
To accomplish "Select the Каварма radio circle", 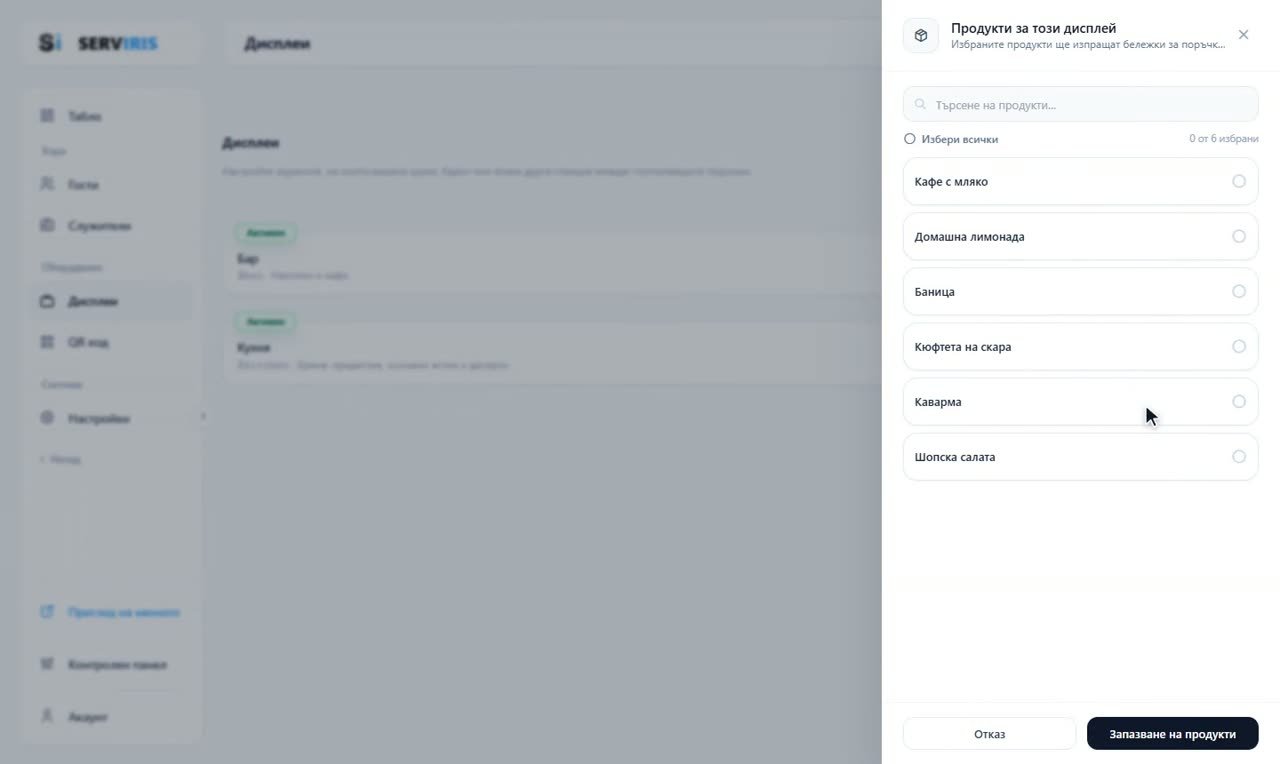I will coord(1239,401).
